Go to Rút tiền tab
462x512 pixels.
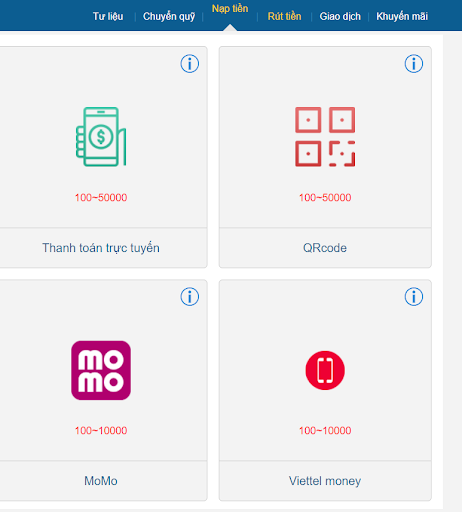click(x=284, y=16)
